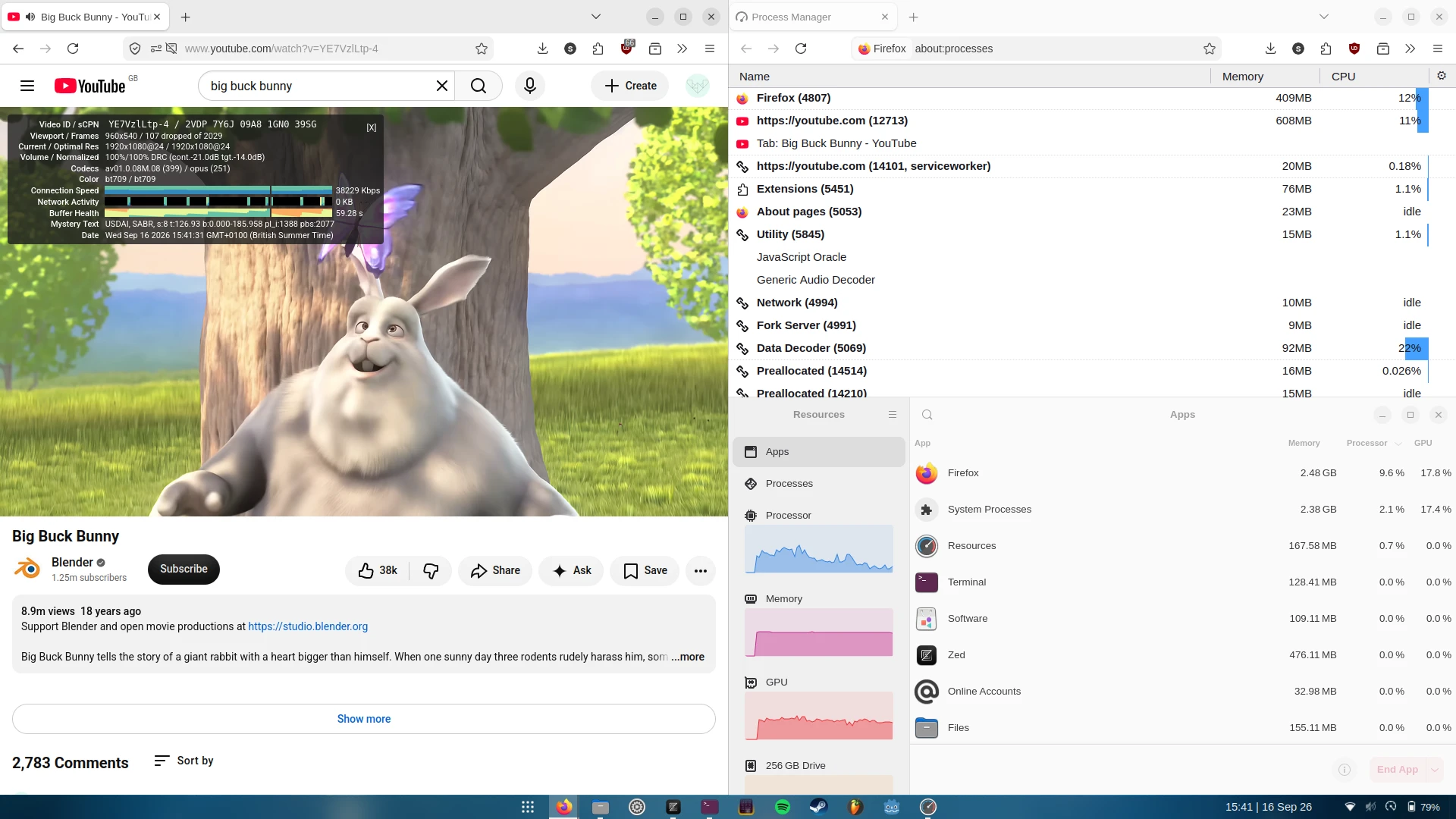Open Downloads in the Process Manager window

(1270, 49)
